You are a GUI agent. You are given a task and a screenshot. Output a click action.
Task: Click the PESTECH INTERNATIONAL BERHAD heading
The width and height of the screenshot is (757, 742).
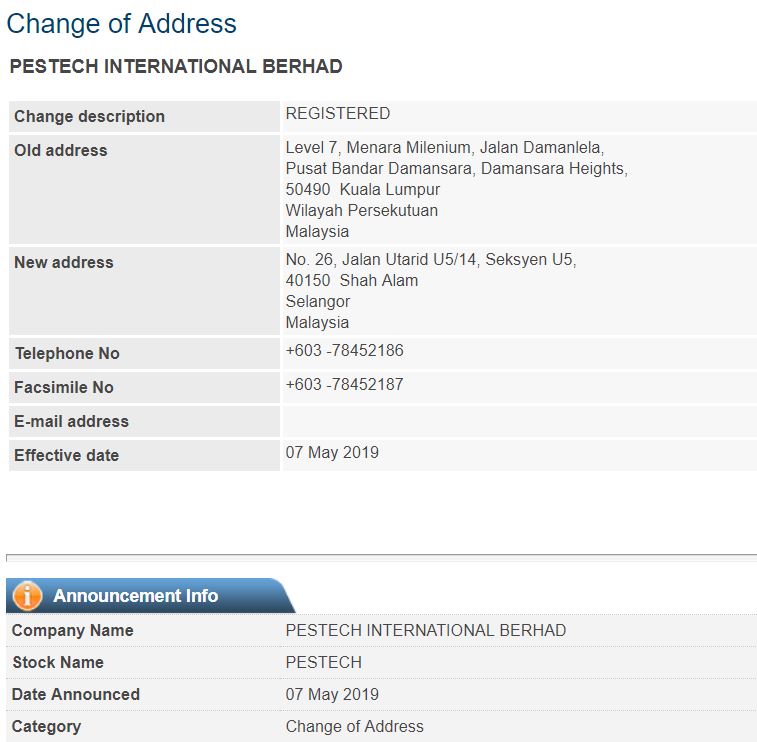pyautogui.click(x=176, y=66)
